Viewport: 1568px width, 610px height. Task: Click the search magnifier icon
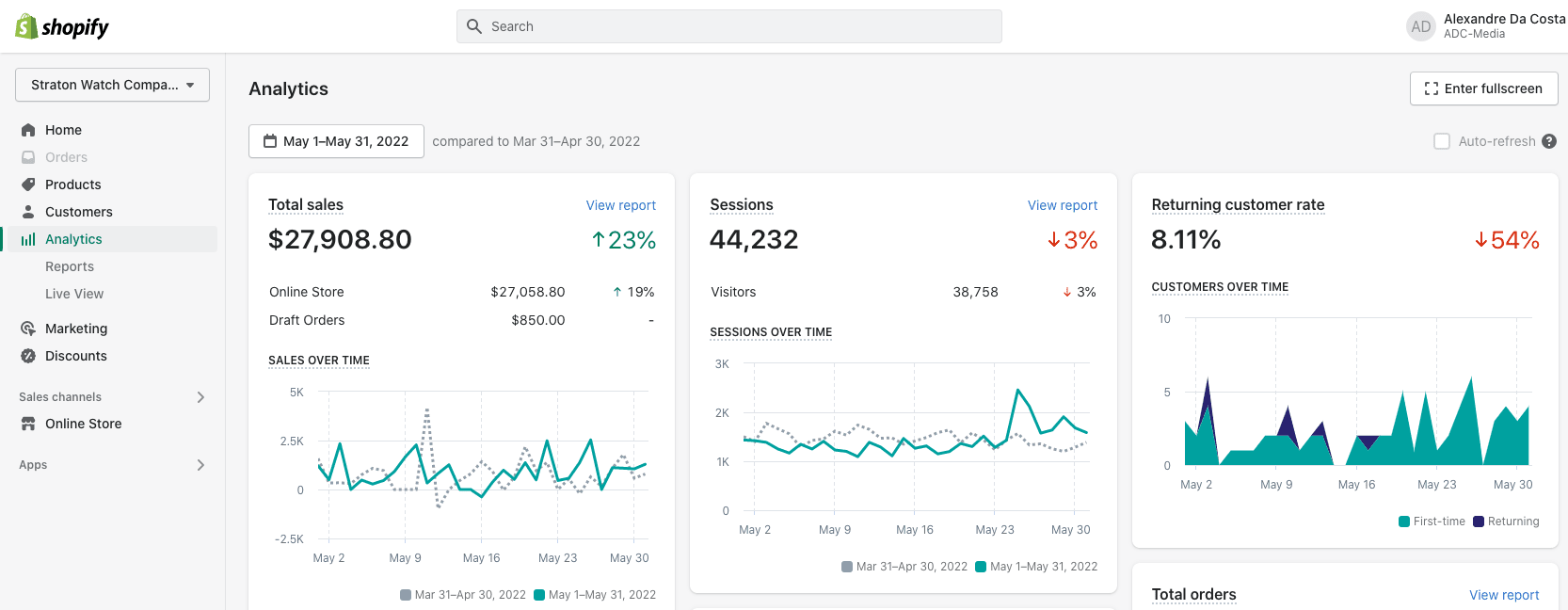pos(474,26)
